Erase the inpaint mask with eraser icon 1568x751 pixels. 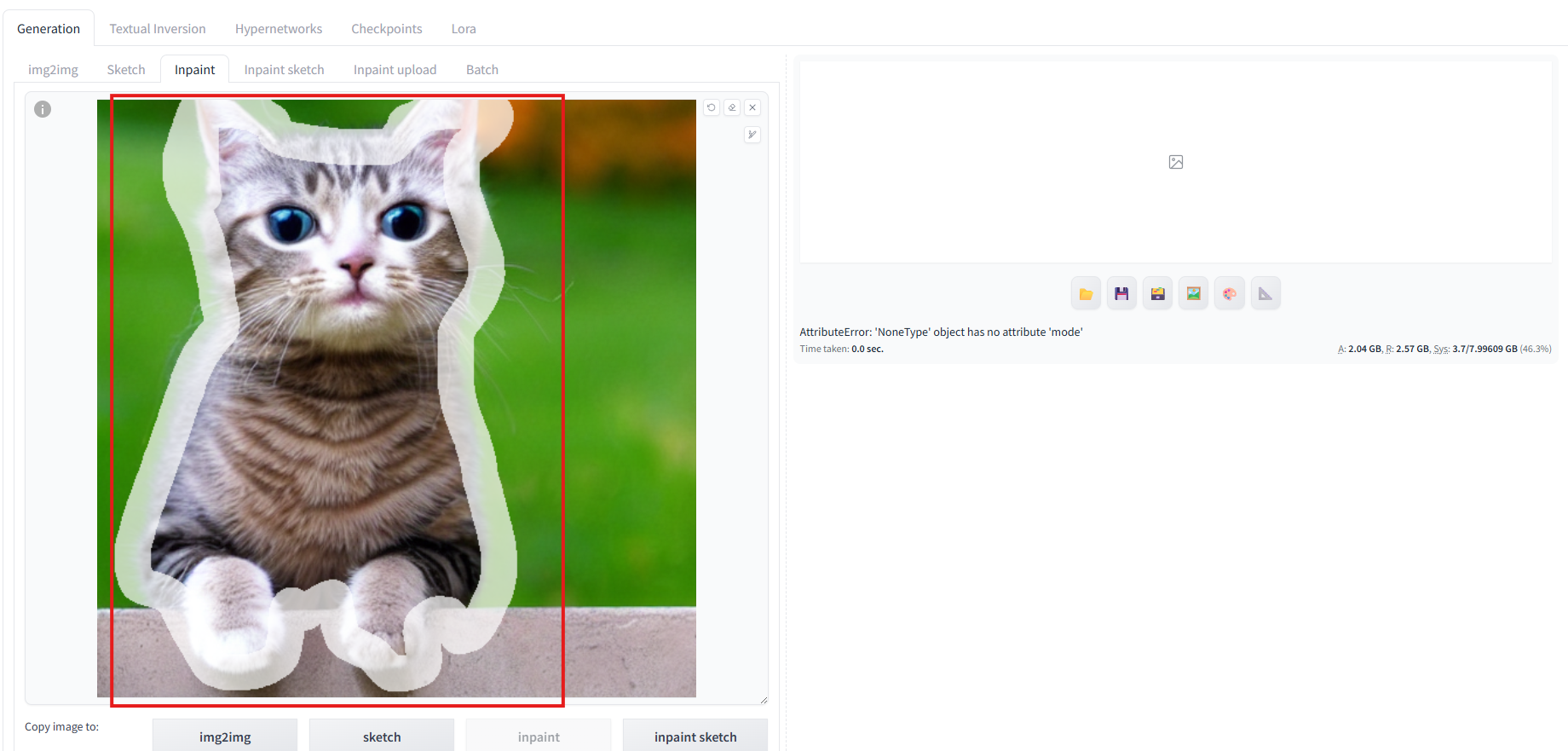point(732,107)
